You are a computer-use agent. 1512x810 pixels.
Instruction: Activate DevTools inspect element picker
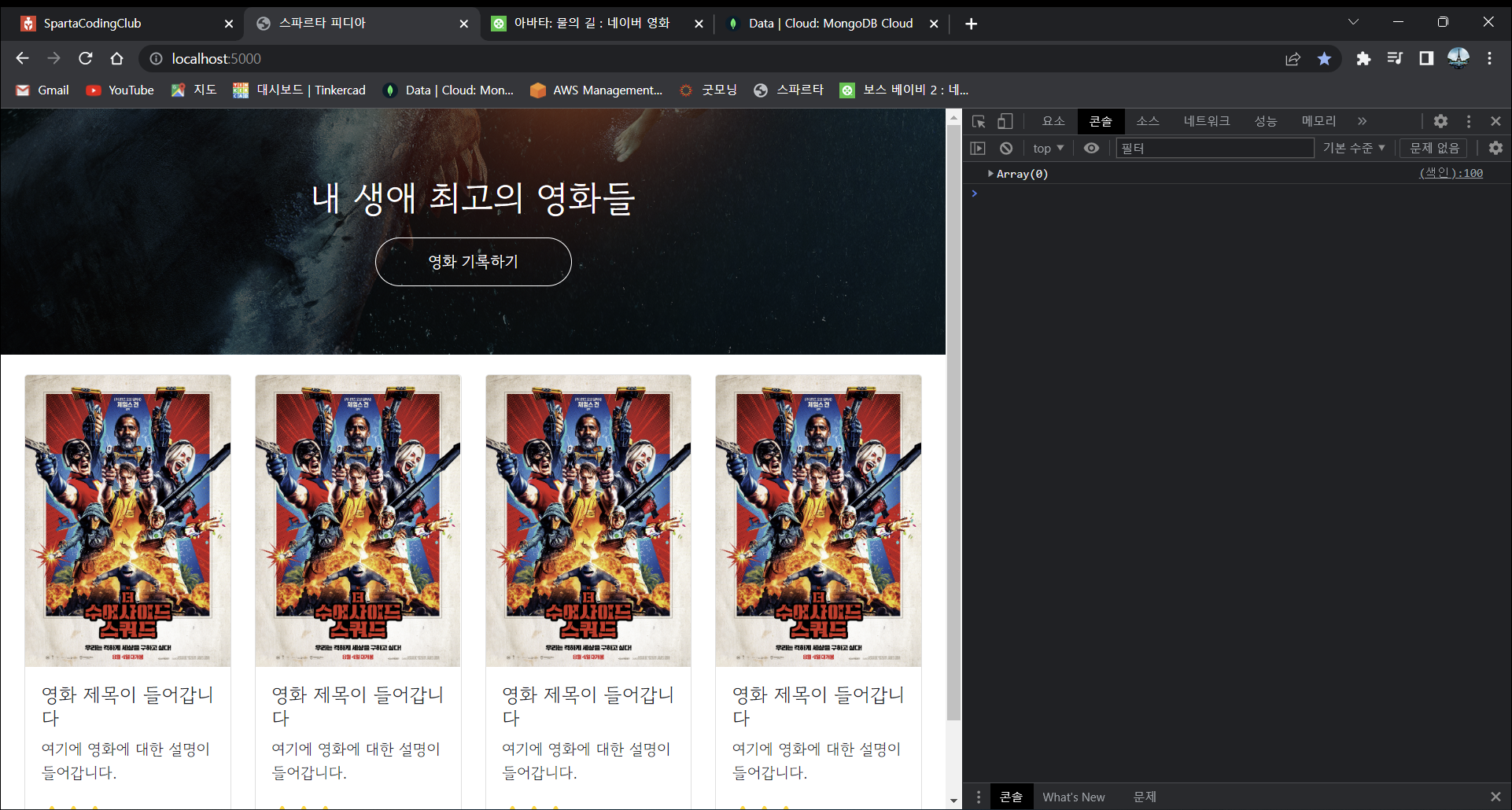[x=979, y=121]
